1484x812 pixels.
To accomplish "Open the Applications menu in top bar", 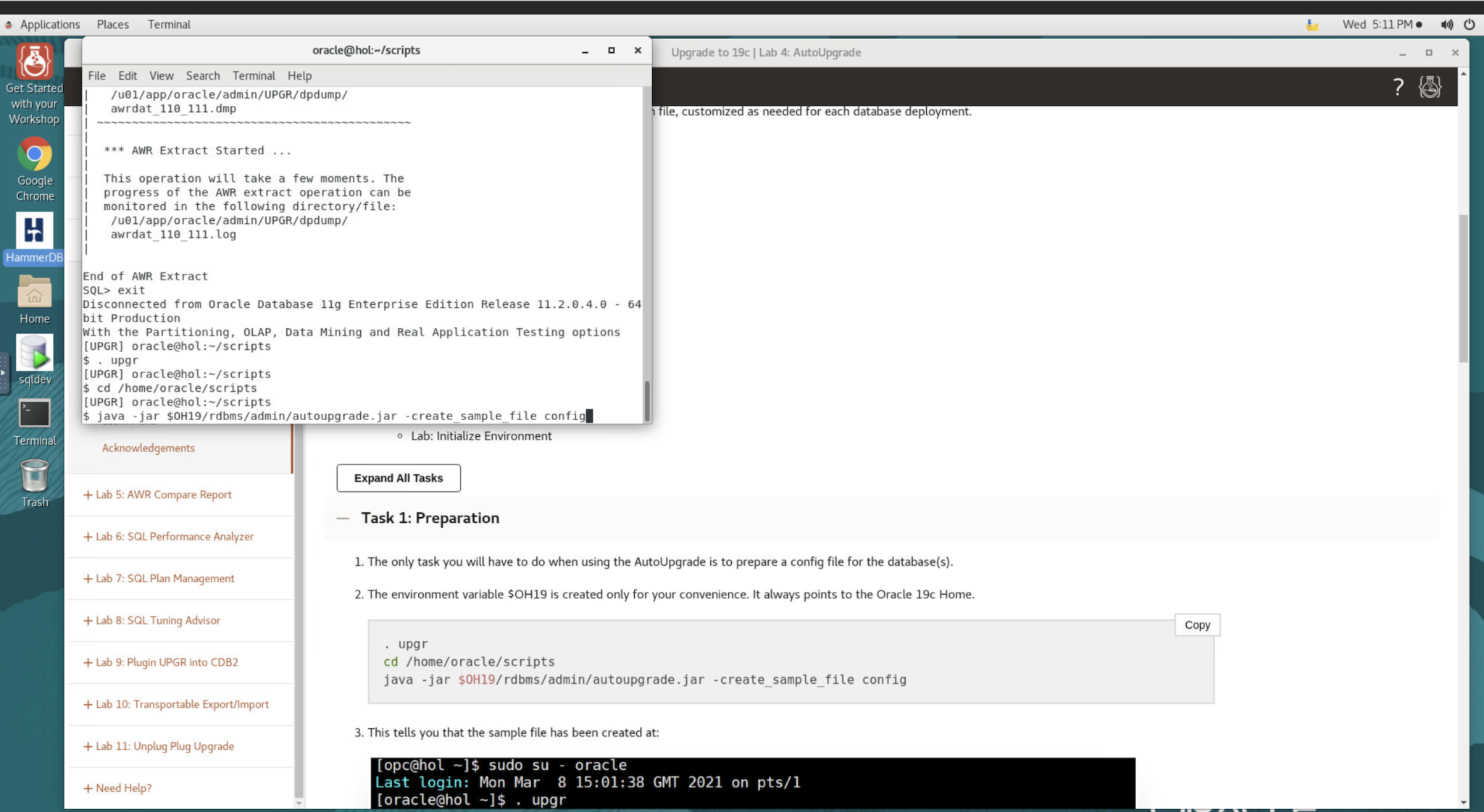I will (x=49, y=25).
